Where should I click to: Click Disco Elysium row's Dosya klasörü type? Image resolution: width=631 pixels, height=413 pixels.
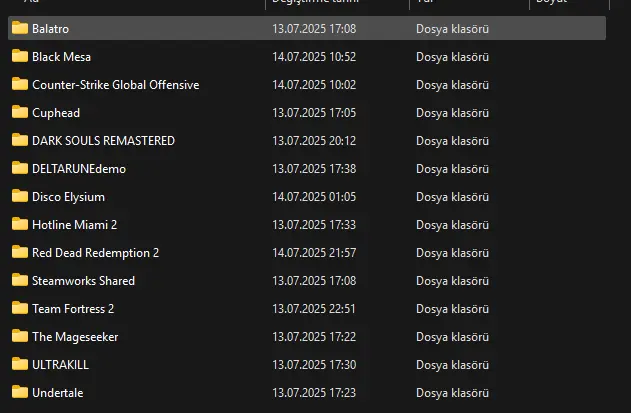(x=452, y=197)
